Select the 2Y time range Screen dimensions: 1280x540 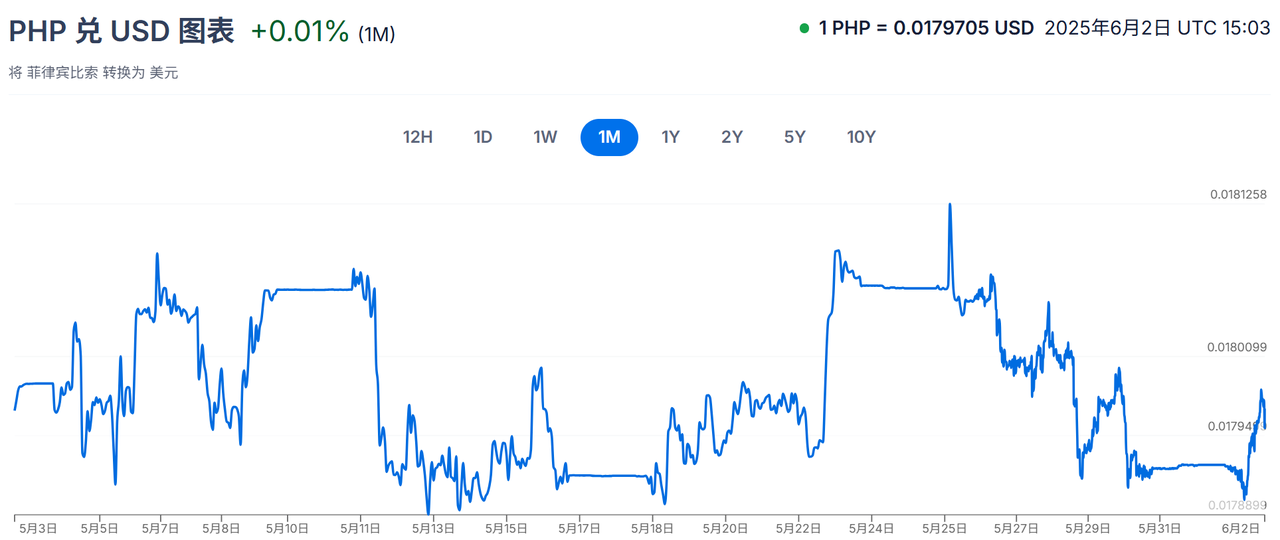coord(732,137)
